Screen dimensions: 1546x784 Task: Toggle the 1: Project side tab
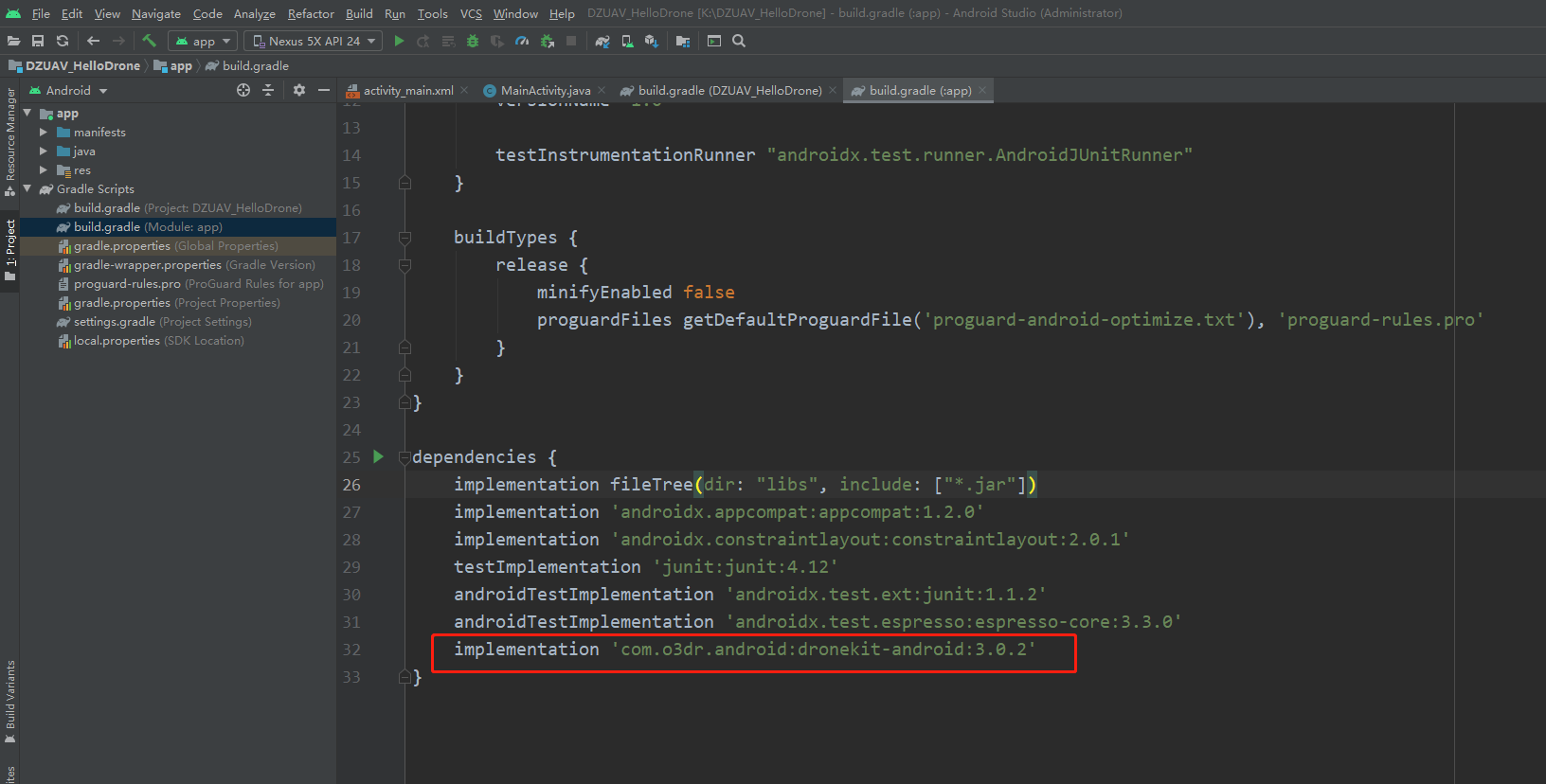point(9,250)
